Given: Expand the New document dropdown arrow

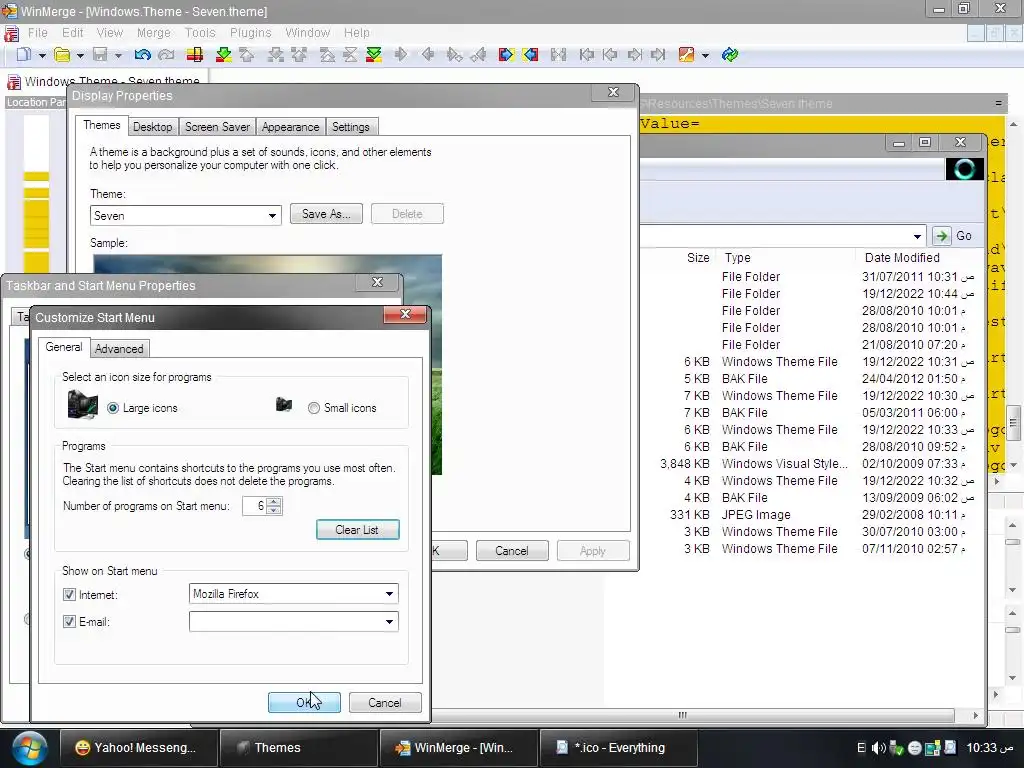Looking at the screenshot, I should coord(42,56).
